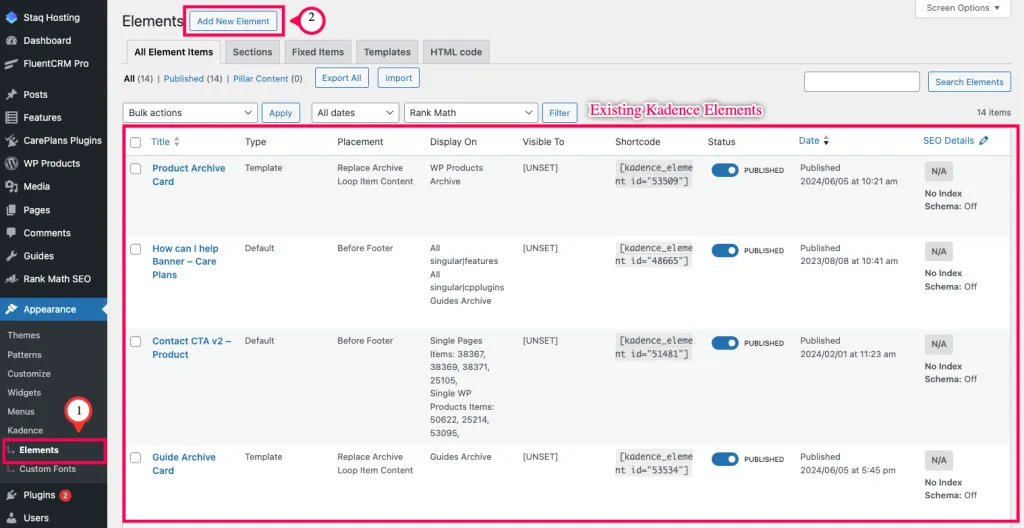Open the Elements submenu item
1024x528 pixels.
[39, 450]
